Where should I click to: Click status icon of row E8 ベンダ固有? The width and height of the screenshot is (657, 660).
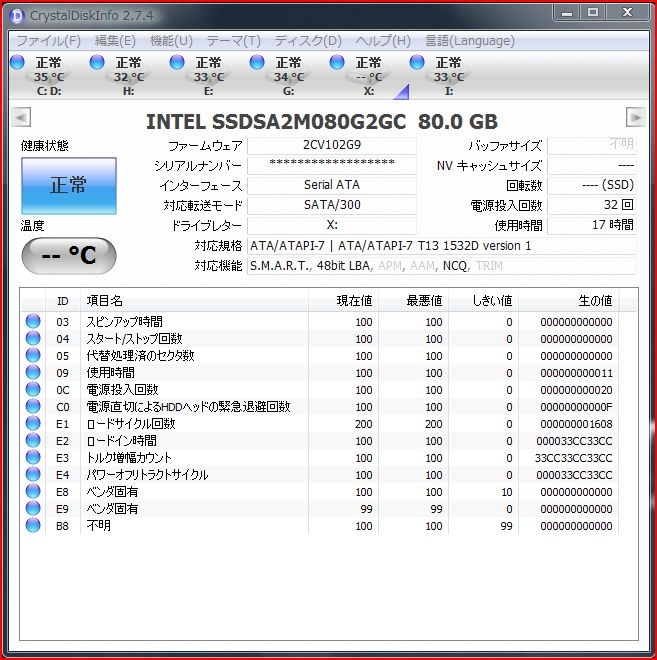pos(33,491)
